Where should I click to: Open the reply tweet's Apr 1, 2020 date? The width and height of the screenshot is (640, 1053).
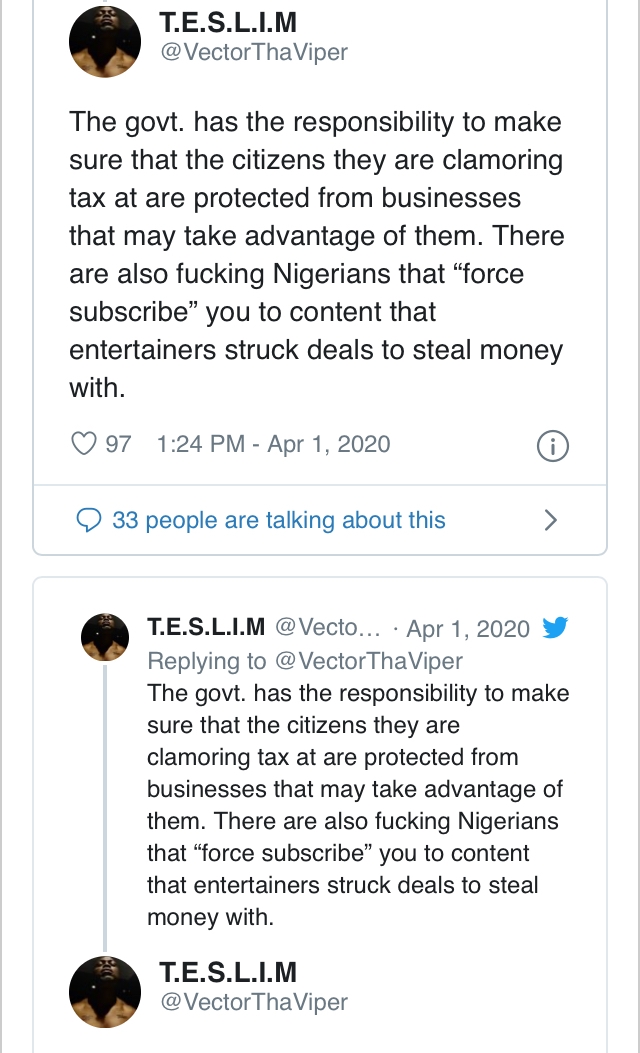click(468, 629)
